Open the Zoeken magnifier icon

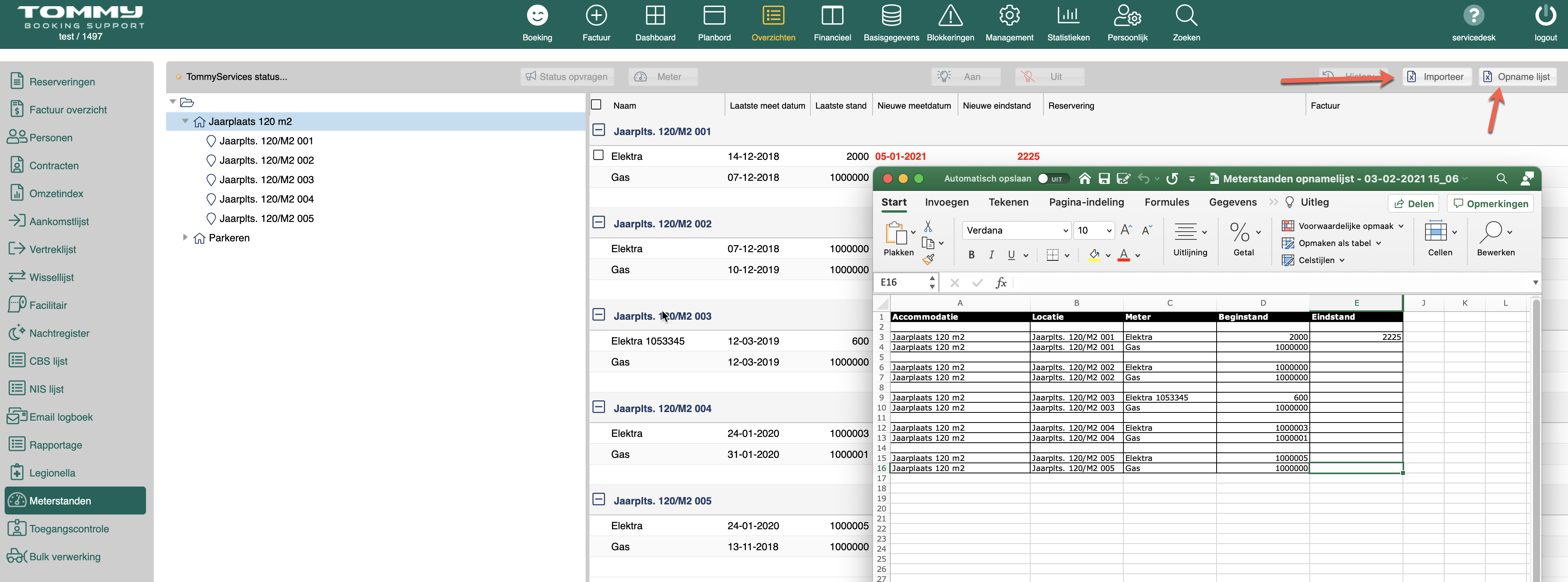1186,16
